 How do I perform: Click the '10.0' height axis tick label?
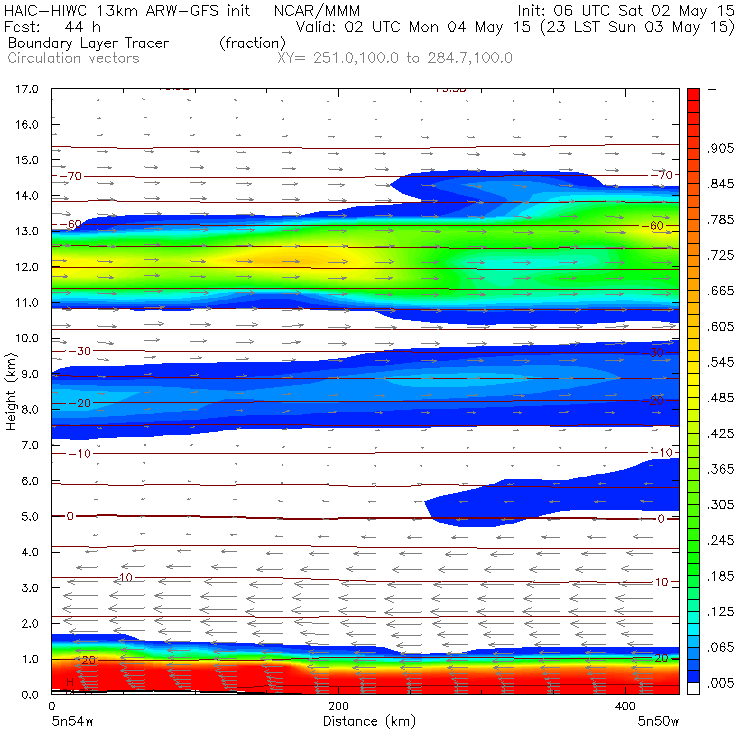[26, 338]
